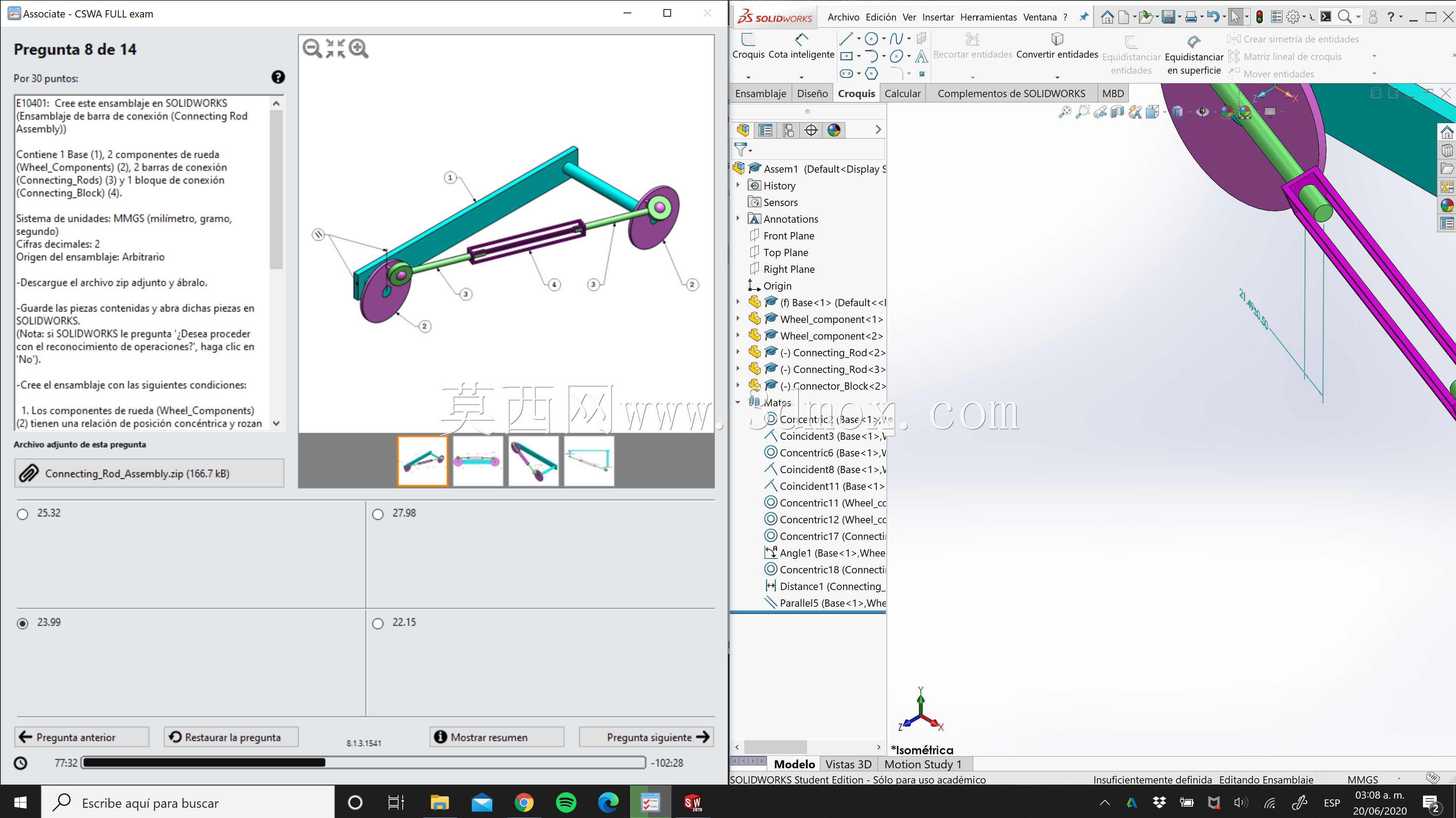Fit the exam image to window
This screenshot has width=1456, height=818.
(x=335, y=49)
